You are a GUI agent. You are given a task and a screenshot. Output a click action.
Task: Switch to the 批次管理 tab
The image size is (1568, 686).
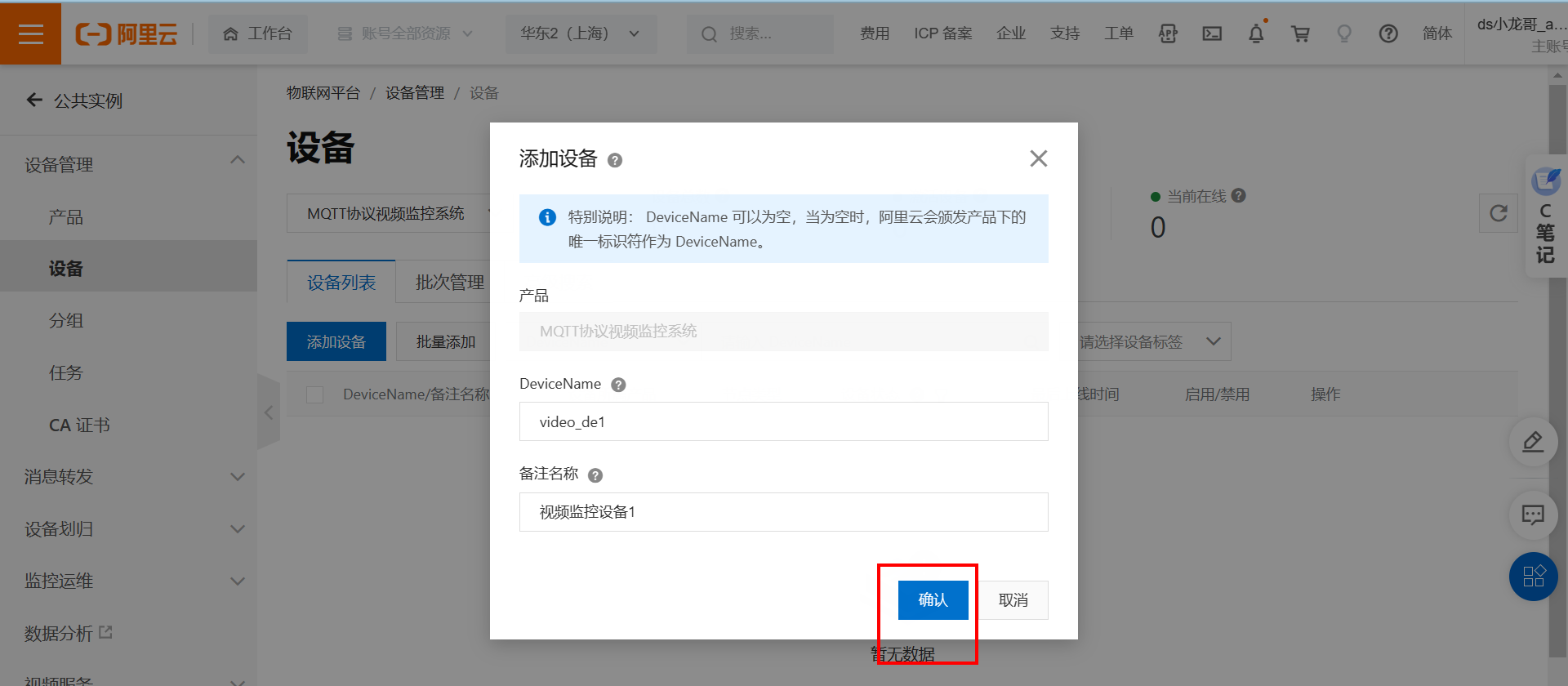pos(449,283)
